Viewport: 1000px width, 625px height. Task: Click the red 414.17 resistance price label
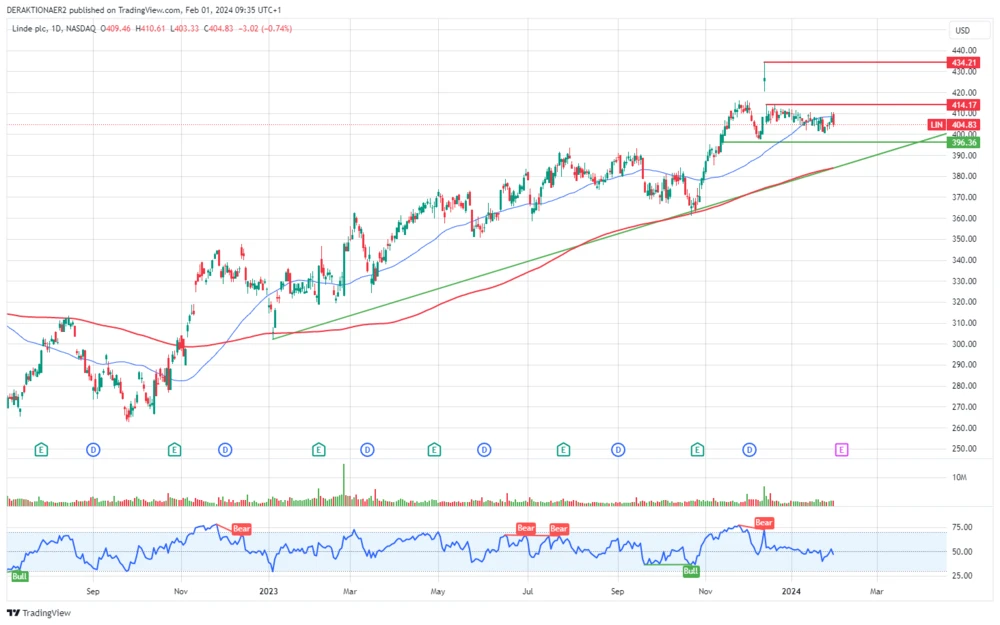963,104
